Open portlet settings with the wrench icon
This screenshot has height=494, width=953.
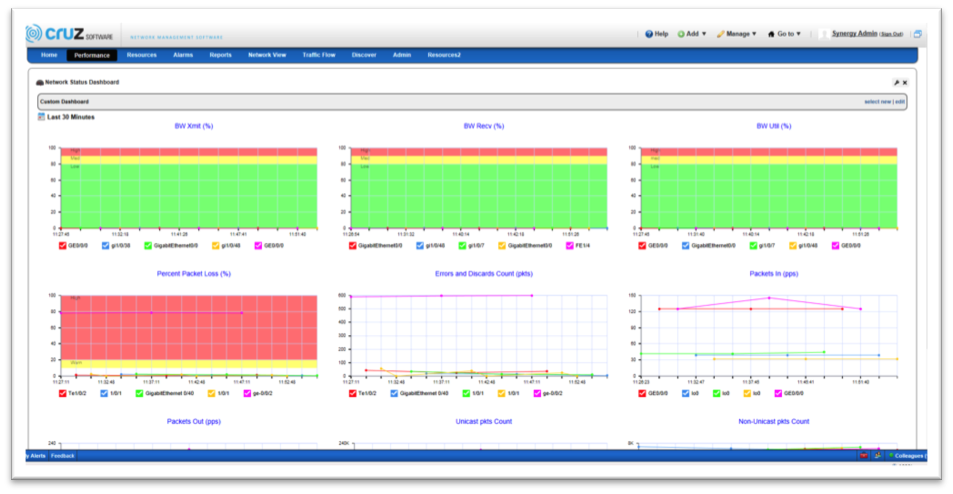pyautogui.click(x=896, y=83)
